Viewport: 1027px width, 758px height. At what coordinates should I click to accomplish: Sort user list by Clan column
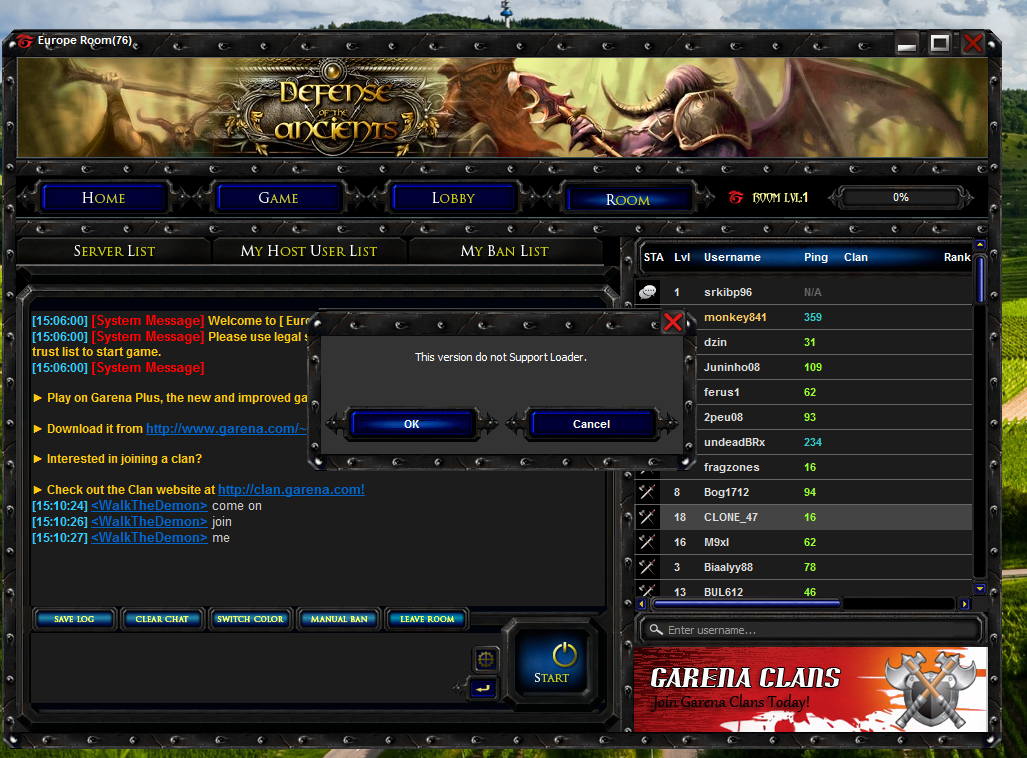click(855, 257)
